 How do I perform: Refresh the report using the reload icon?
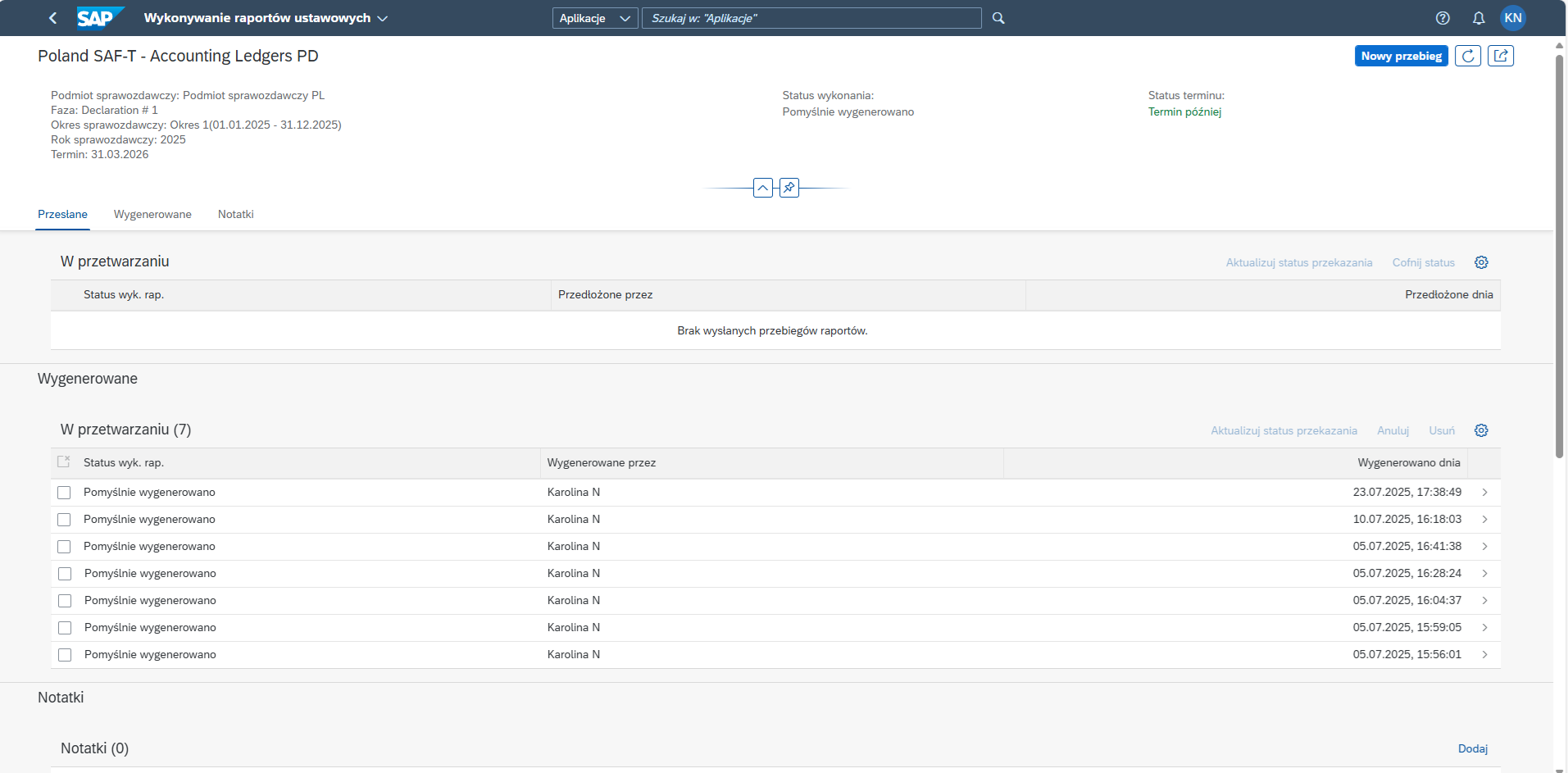coord(1468,56)
